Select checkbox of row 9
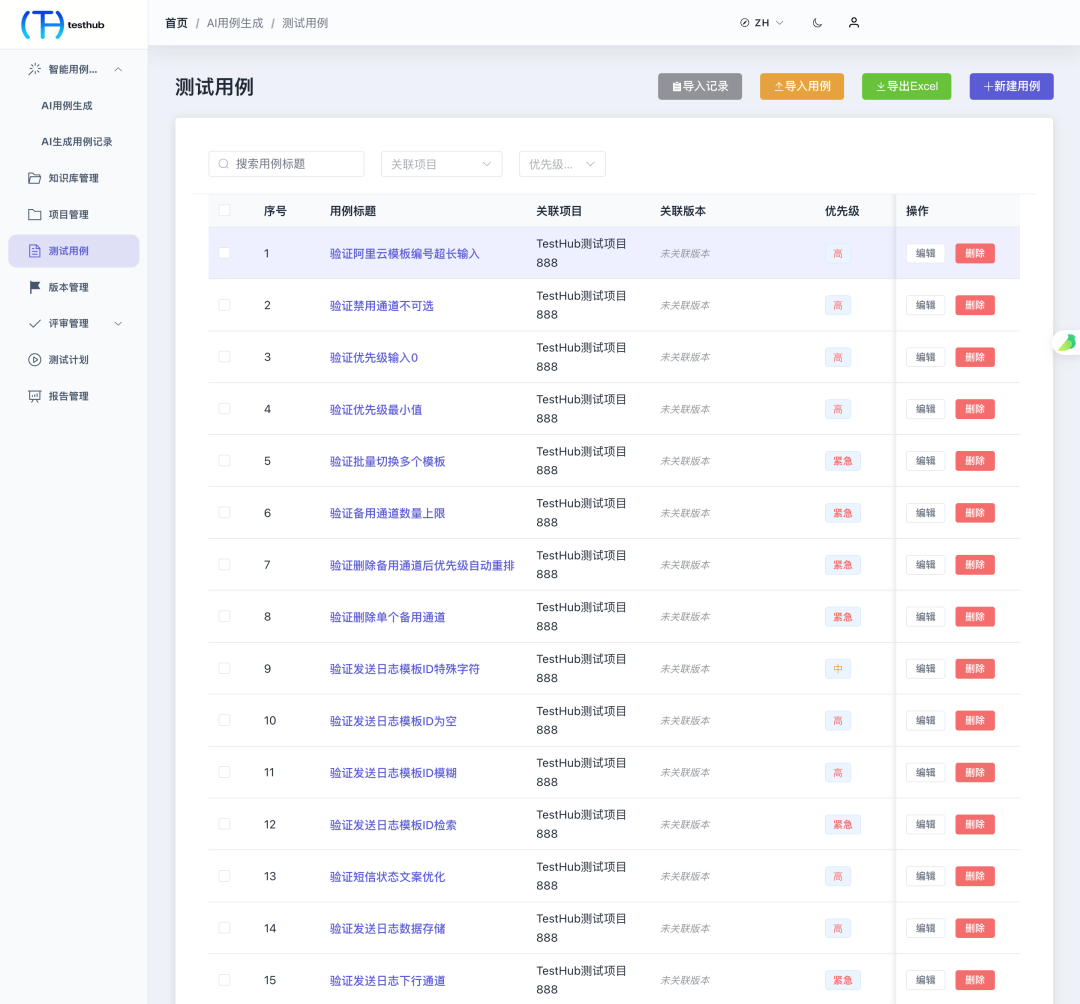The image size is (1080, 1004). pyautogui.click(x=225, y=668)
